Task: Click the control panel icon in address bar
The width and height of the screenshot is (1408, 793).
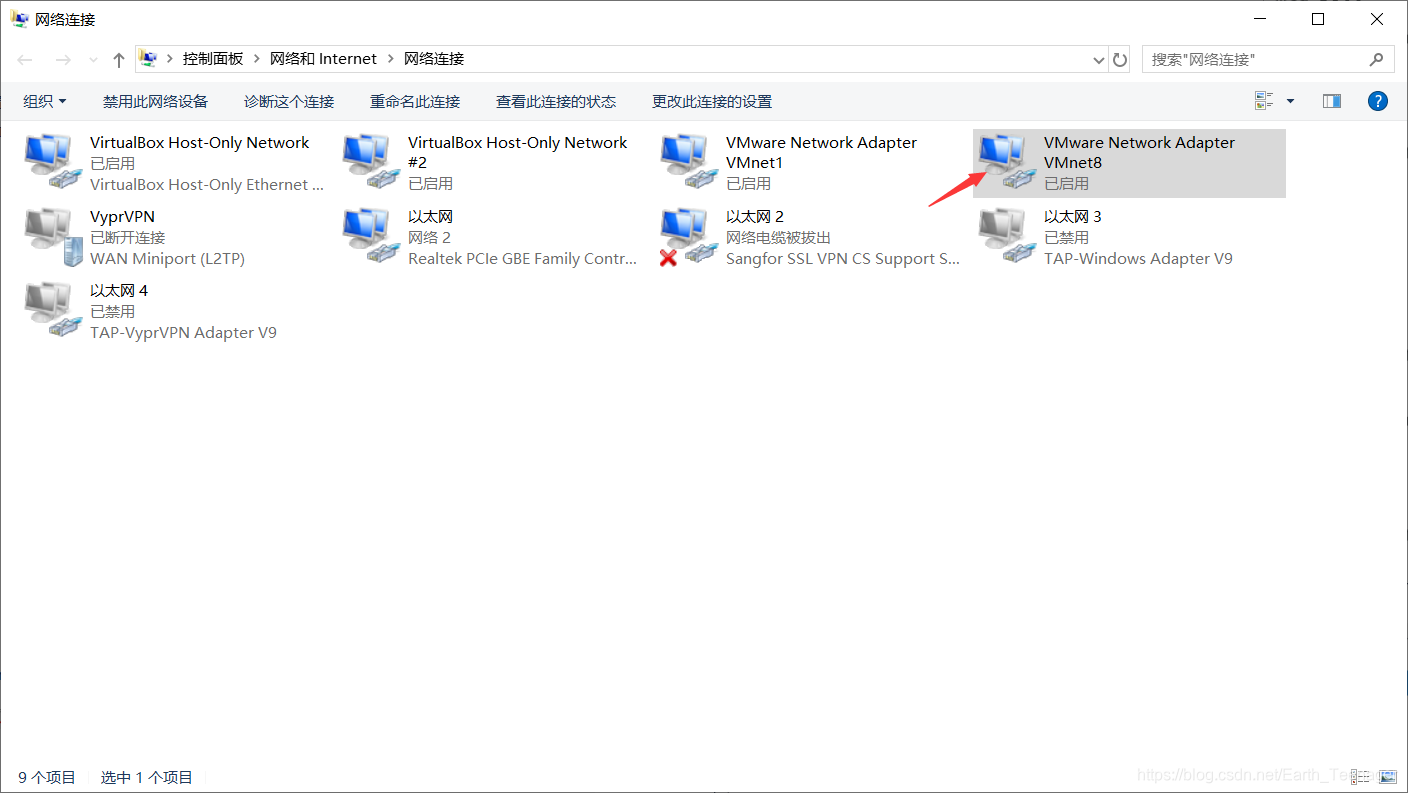Action: (x=148, y=59)
